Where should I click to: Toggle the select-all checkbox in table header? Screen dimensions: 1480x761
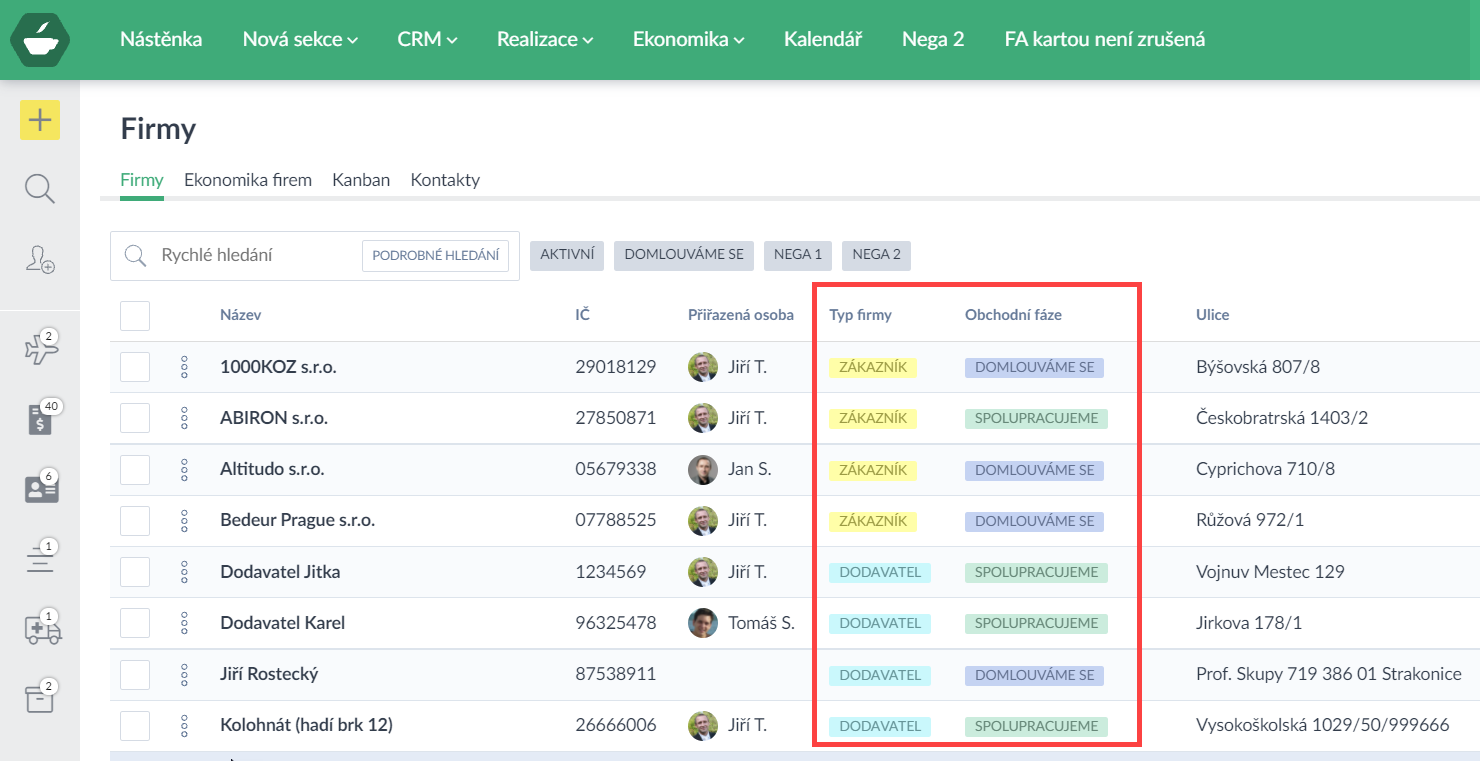(135, 315)
